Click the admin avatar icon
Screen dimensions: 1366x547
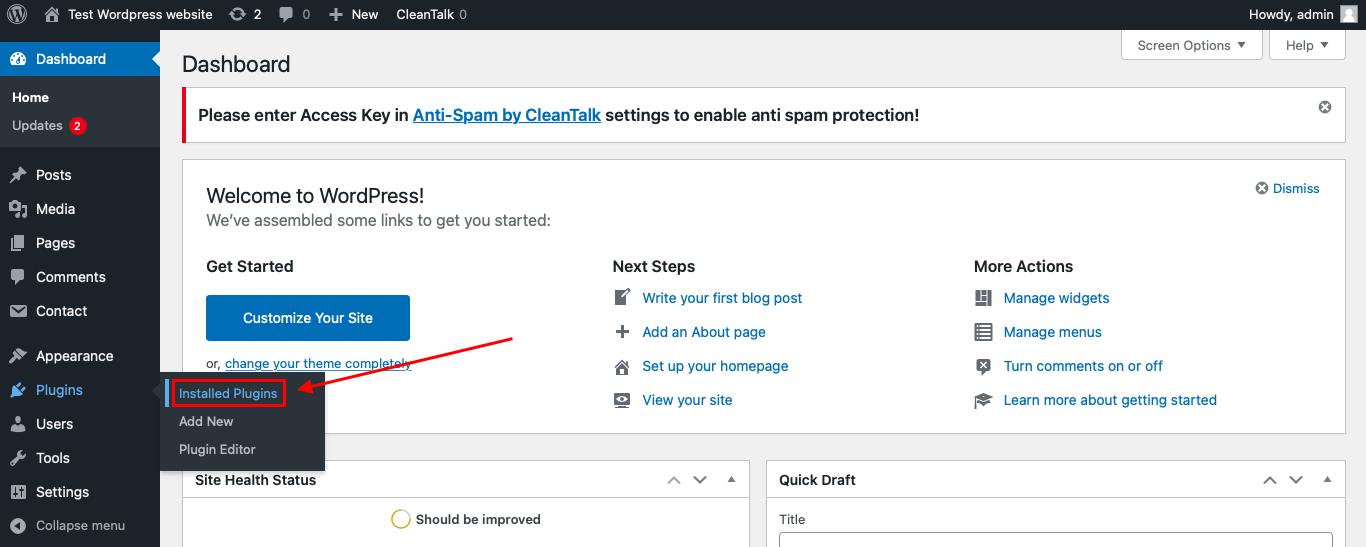coord(1349,14)
